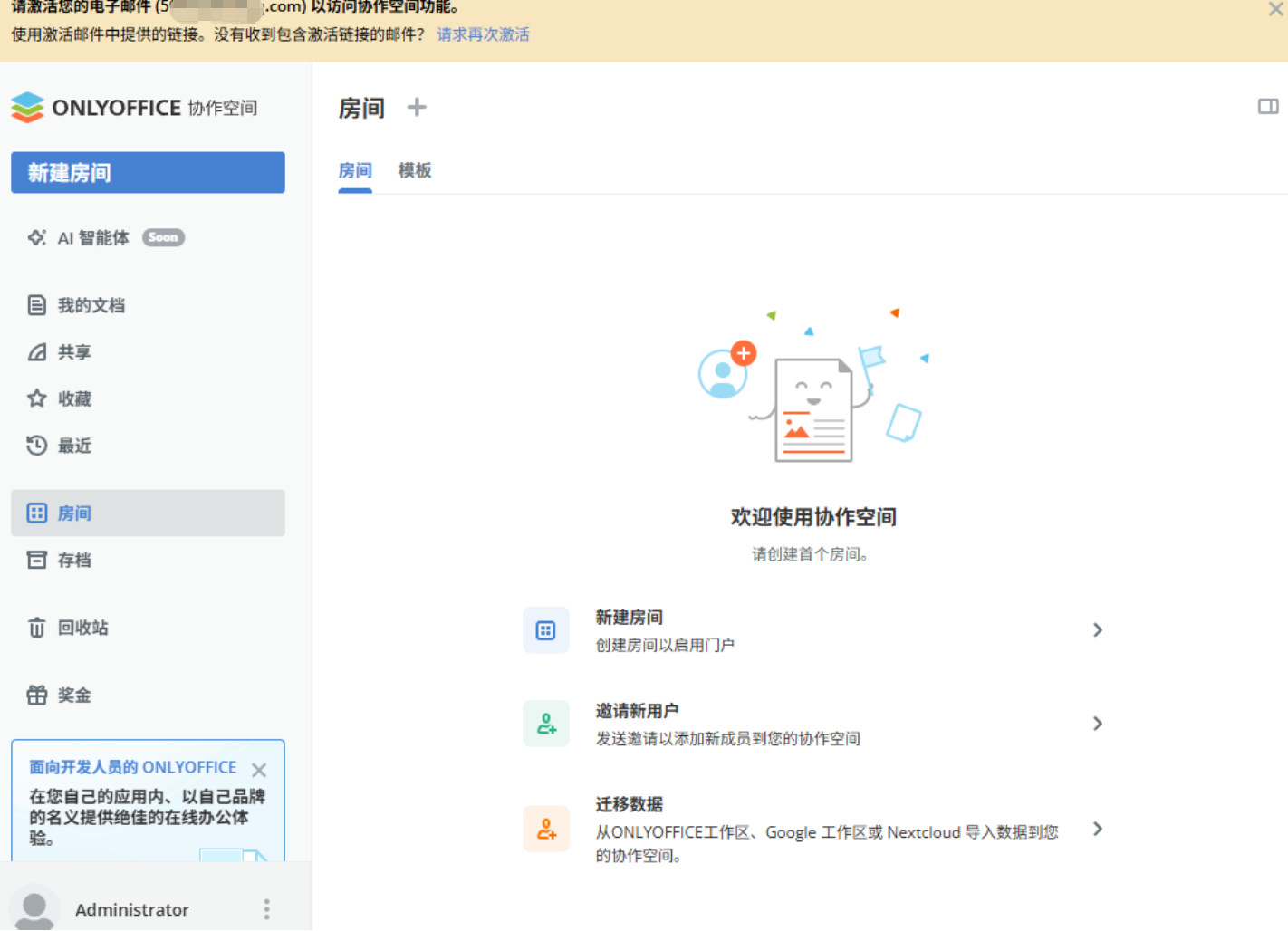Image resolution: width=1288 pixels, height=931 pixels.
Task: Click the plus icon next to 房间 heading
Action: [417, 108]
